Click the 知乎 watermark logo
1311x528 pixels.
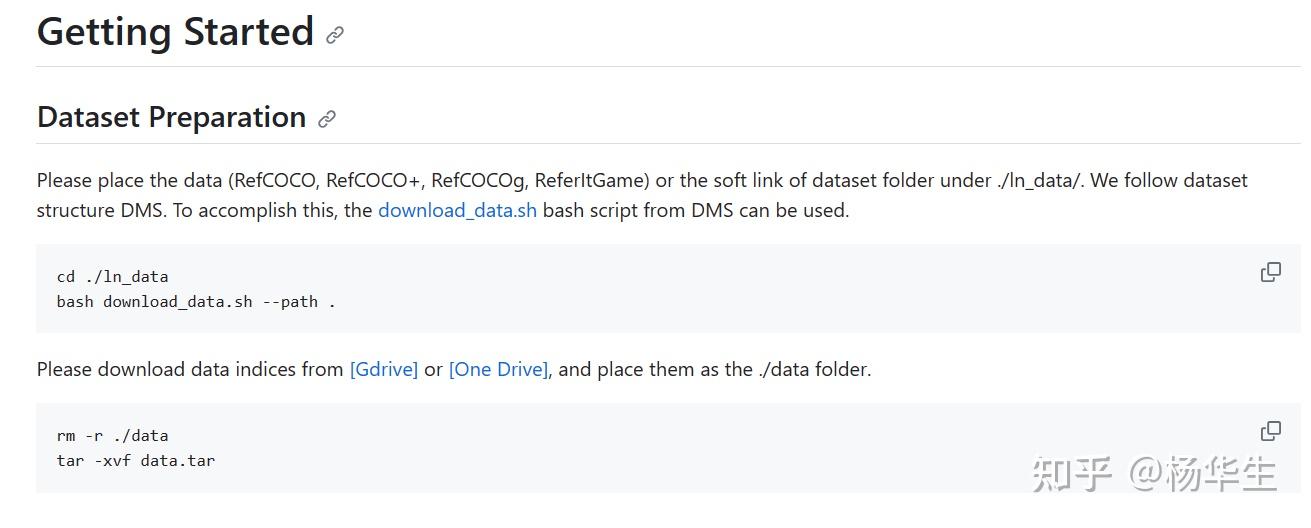tap(1072, 473)
